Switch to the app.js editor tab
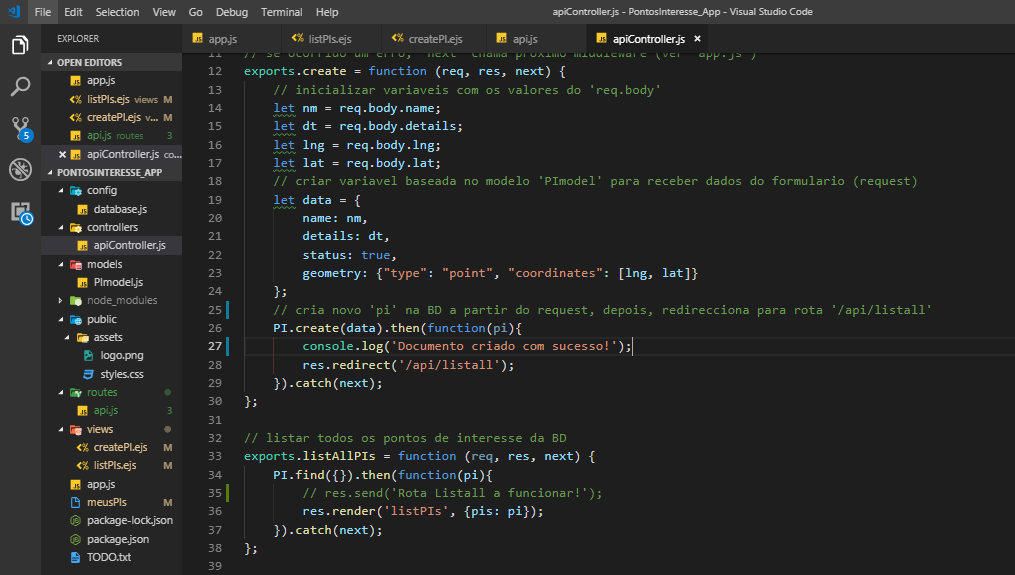 coord(222,39)
